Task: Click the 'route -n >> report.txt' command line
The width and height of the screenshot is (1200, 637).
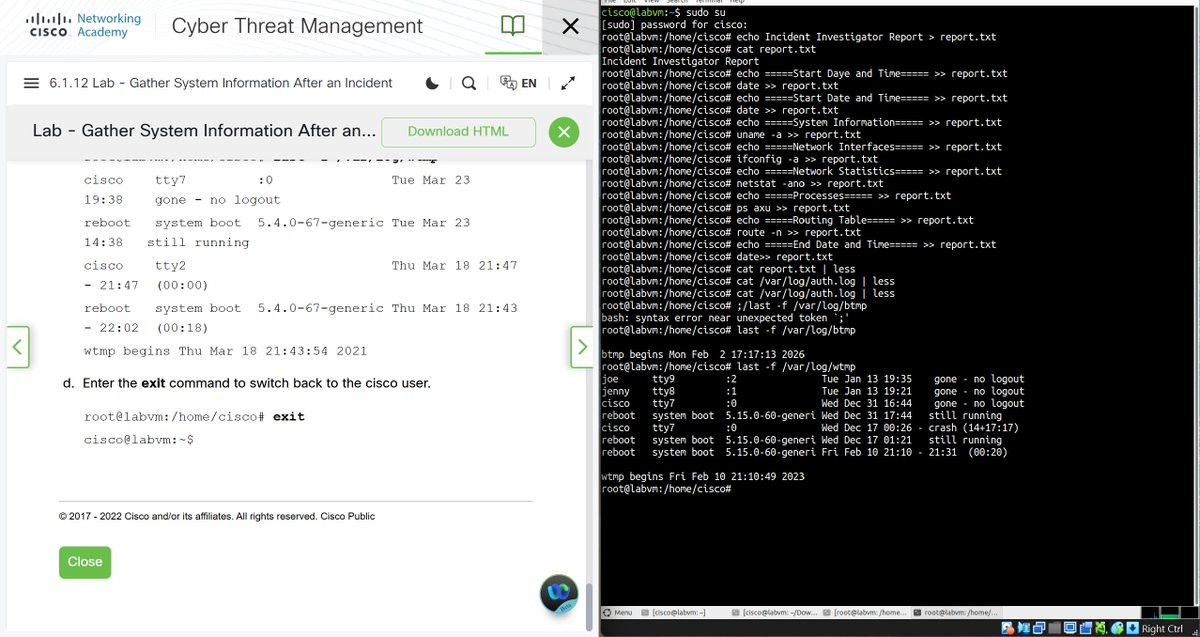Action: [731, 232]
